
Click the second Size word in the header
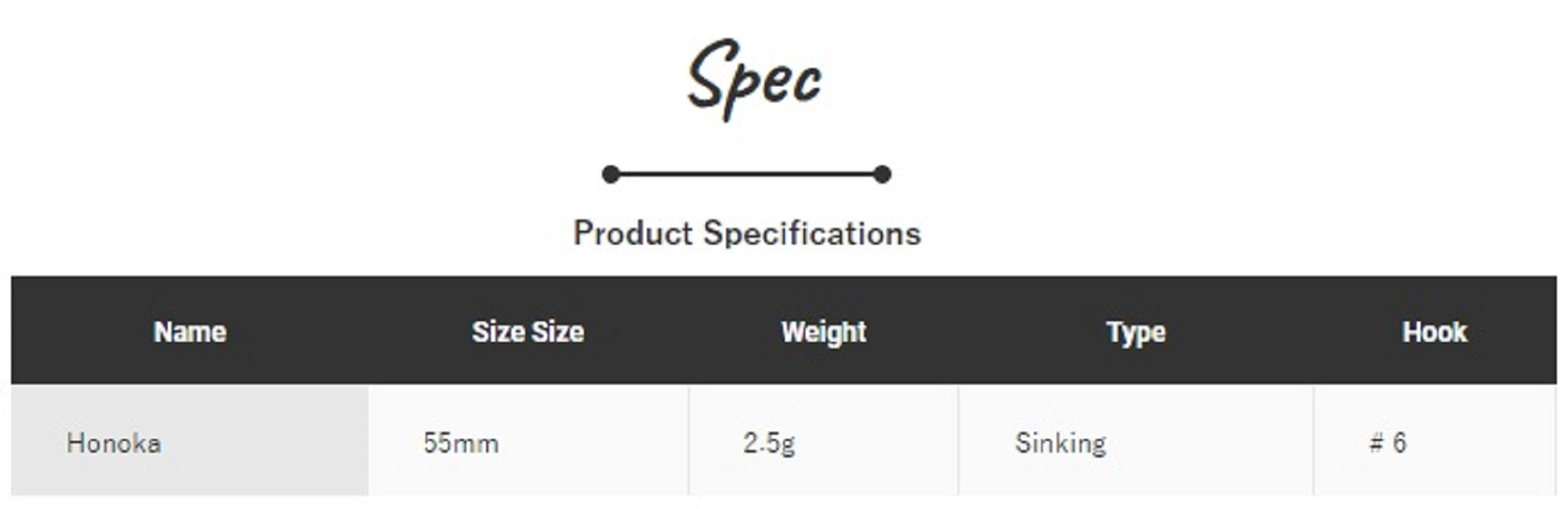(558, 332)
